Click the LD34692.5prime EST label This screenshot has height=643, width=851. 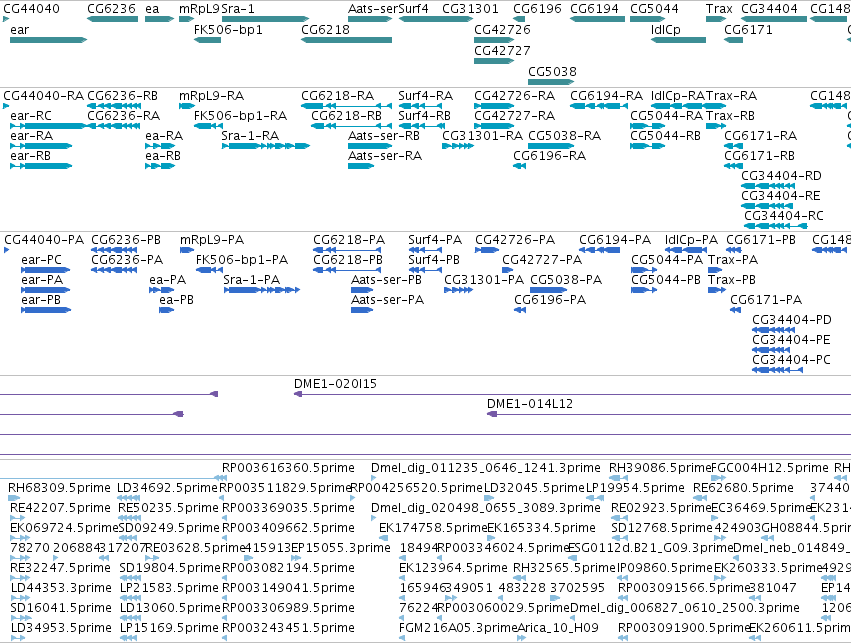(167, 487)
